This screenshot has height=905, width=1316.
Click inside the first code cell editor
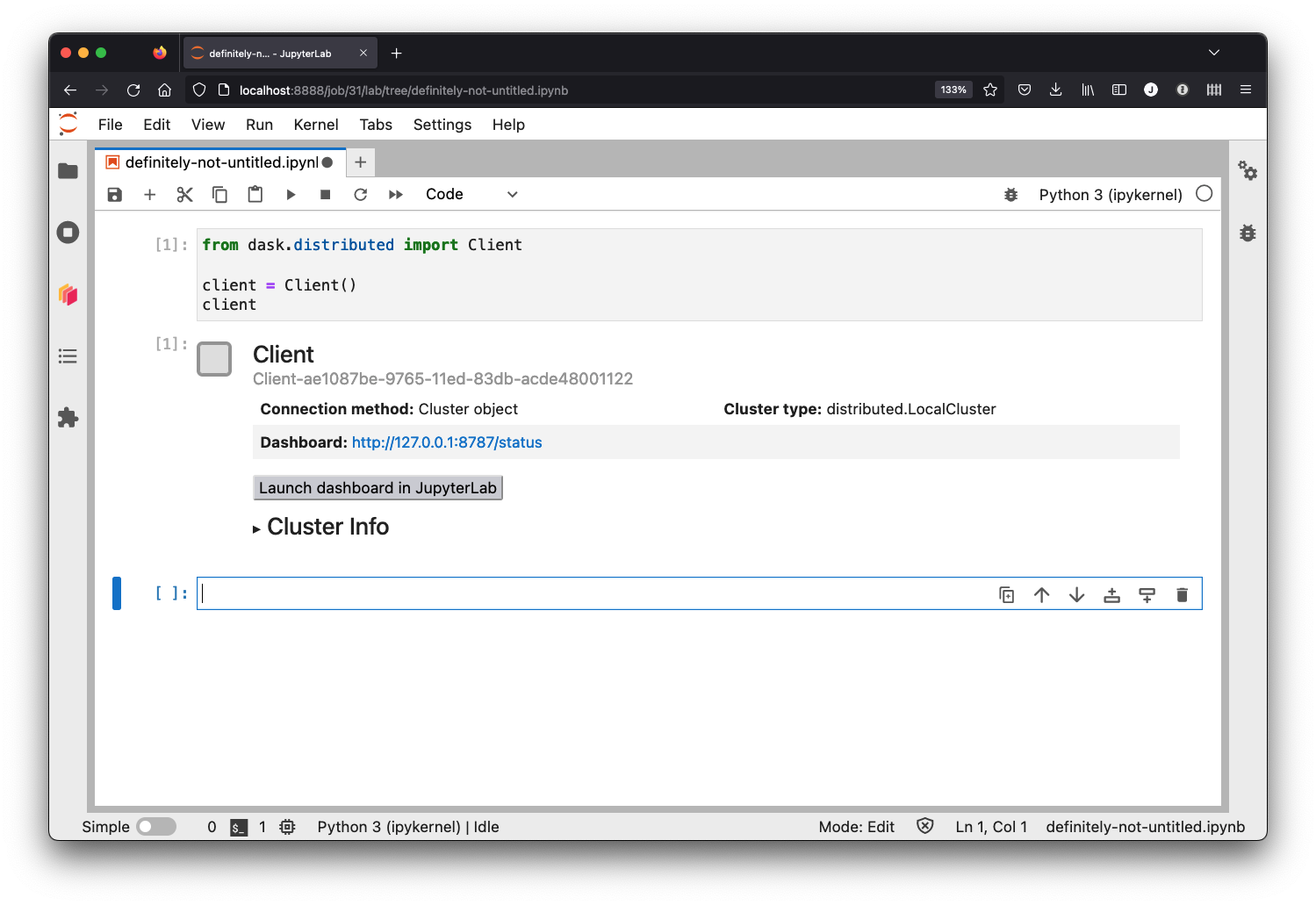700,275
